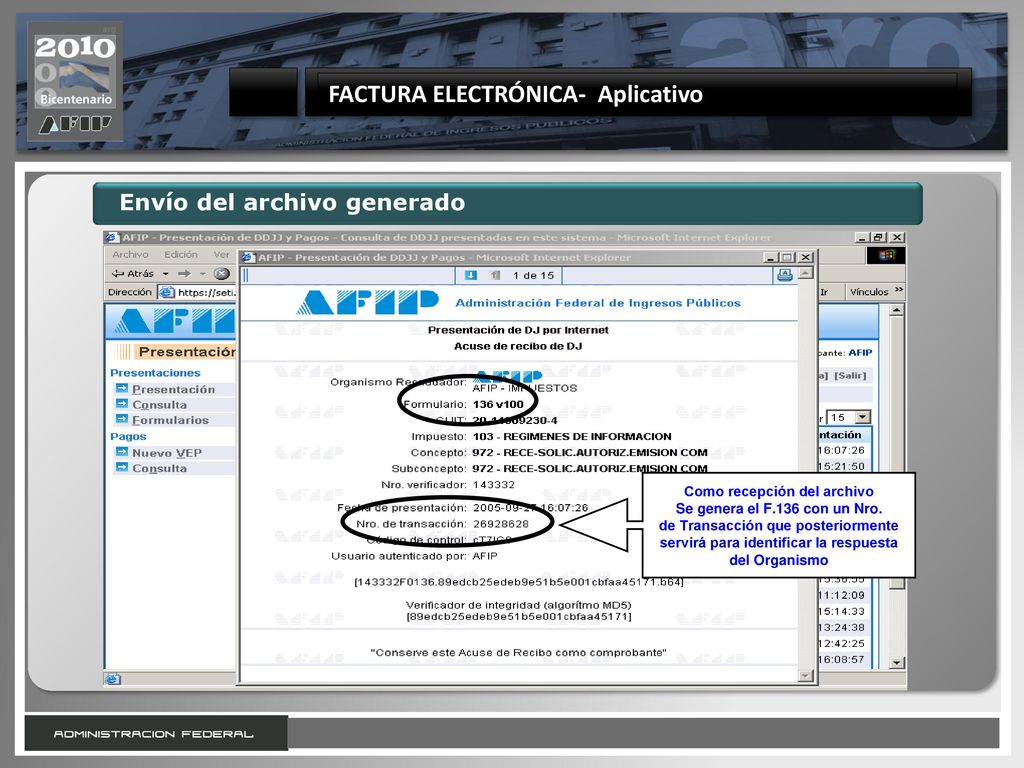Click the scroll up arrow of background window
The width and height of the screenshot is (1024, 768).
tap(897, 311)
